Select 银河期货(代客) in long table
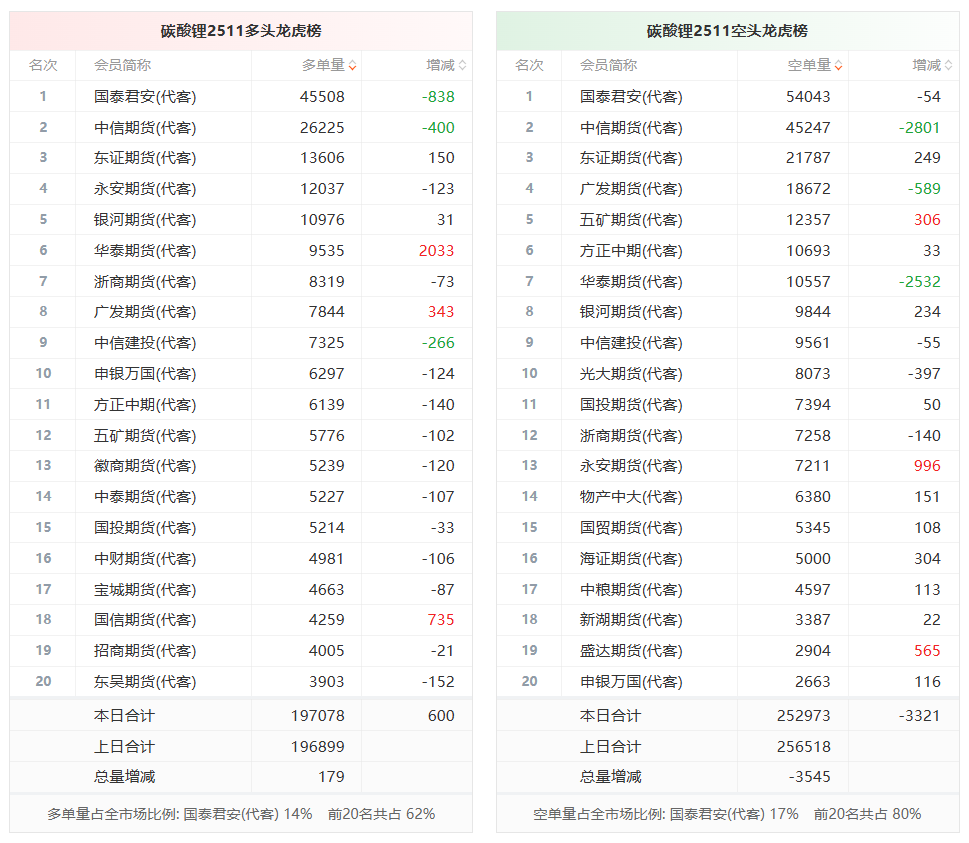The height and width of the screenshot is (843, 969). (x=145, y=219)
